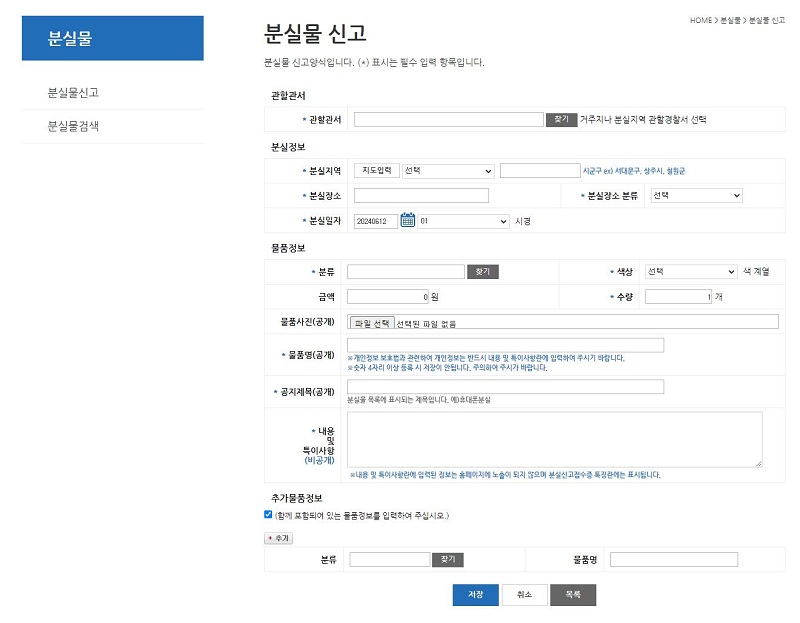
Task: Click the blue 저장 save button
Action: tap(476, 595)
